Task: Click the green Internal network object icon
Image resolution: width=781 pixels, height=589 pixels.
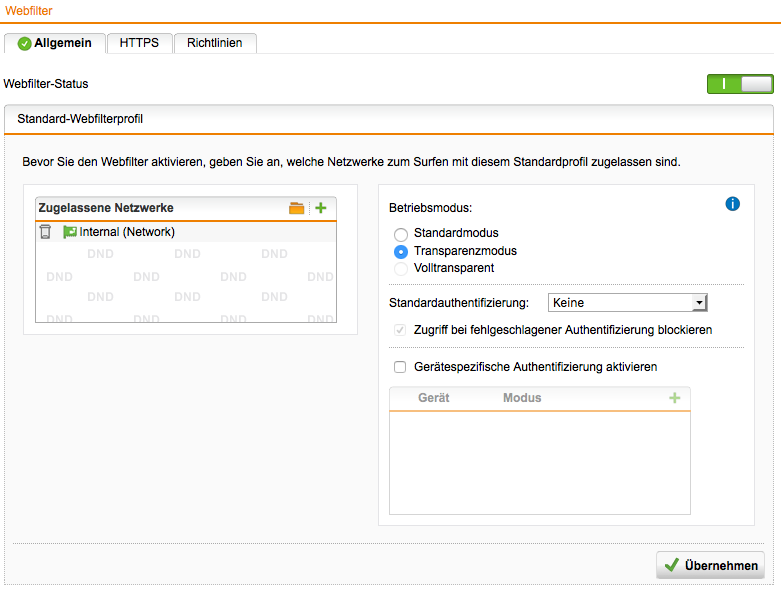Action: (70, 232)
